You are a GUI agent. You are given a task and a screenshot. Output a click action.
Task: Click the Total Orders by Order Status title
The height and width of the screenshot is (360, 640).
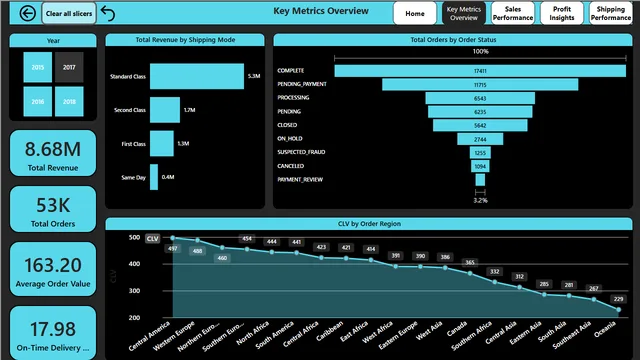[453, 40]
